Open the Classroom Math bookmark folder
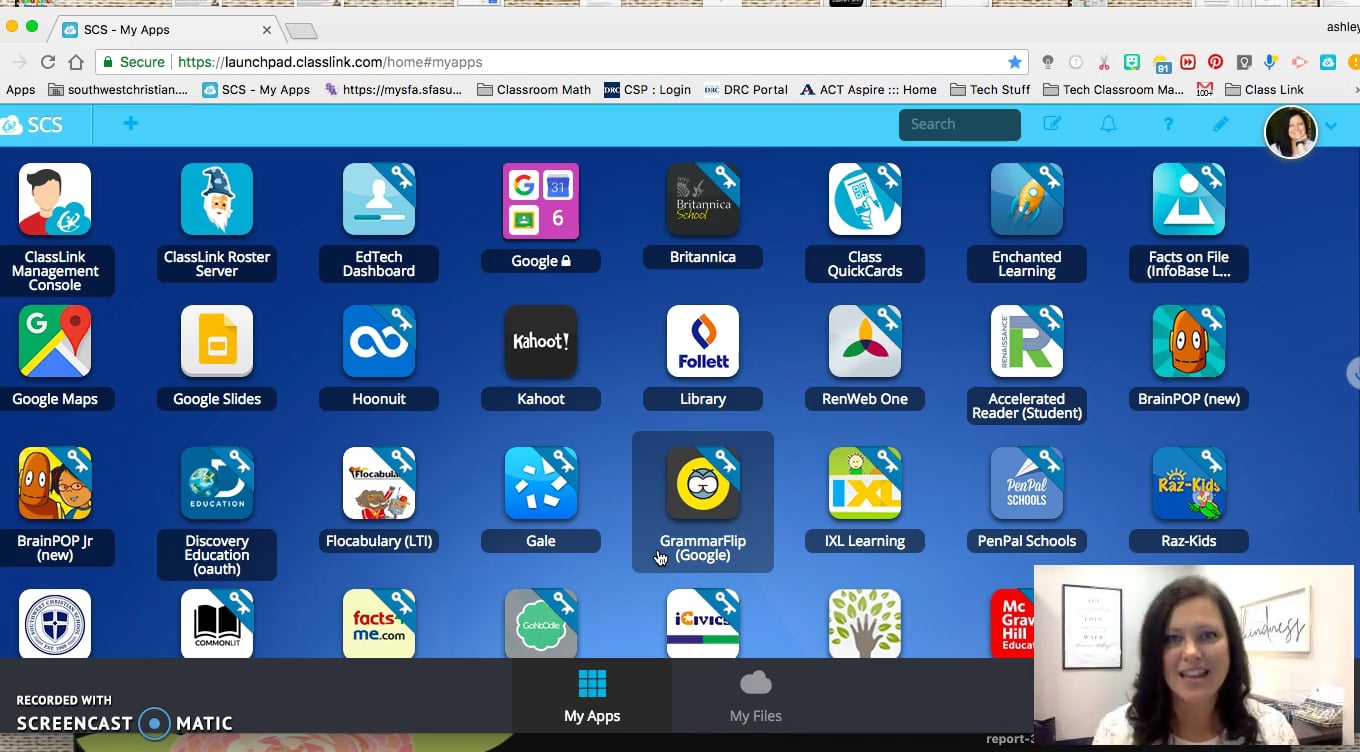Image resolution: width=1360 pixels, height=752 pixels. click(x=534, y=89)
